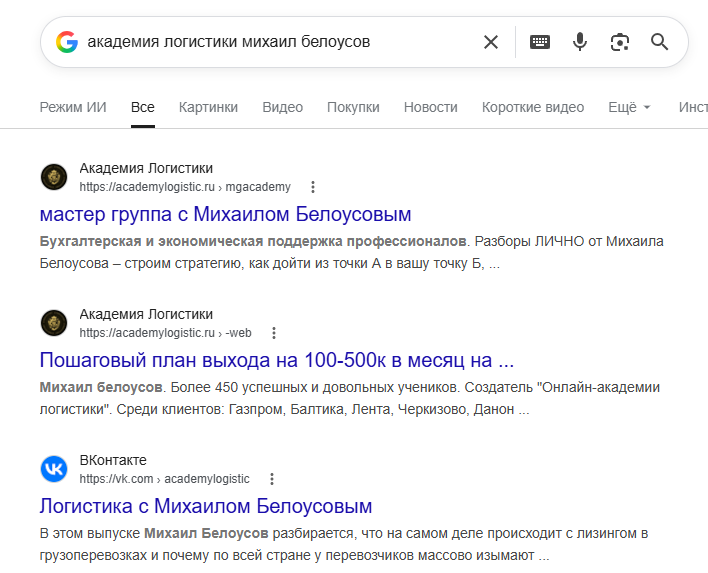Click the vk.com › academylogistic URL
This screenshot has width=708, height=573.
(x=164, y=479)
